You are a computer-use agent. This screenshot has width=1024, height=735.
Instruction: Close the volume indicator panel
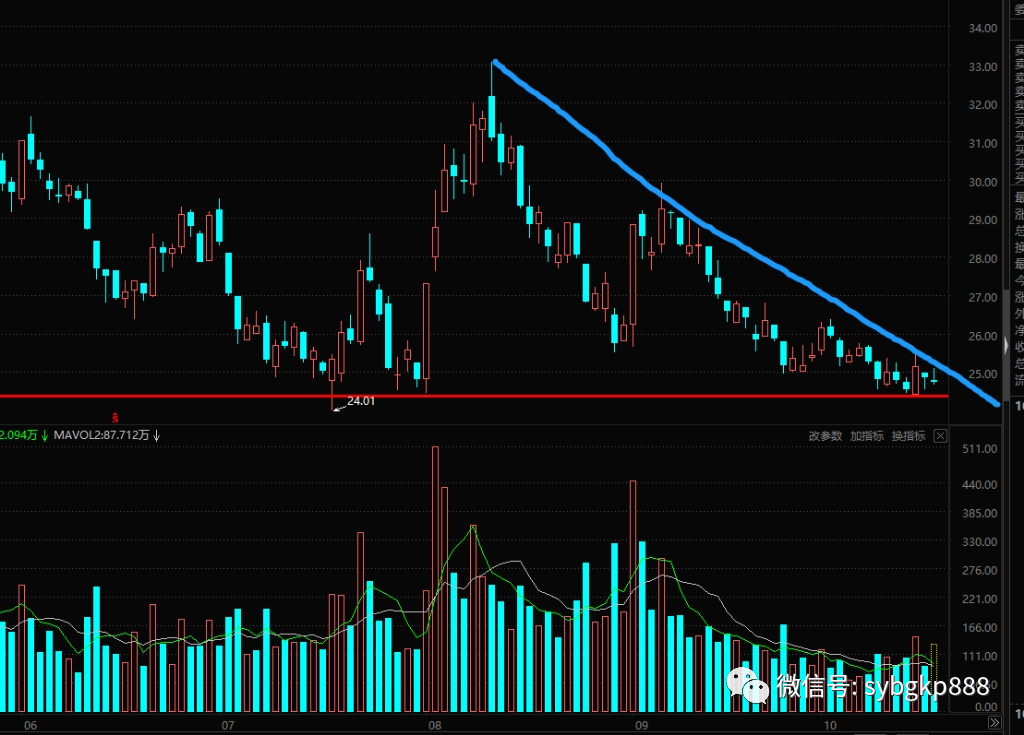tap(940, 436)
